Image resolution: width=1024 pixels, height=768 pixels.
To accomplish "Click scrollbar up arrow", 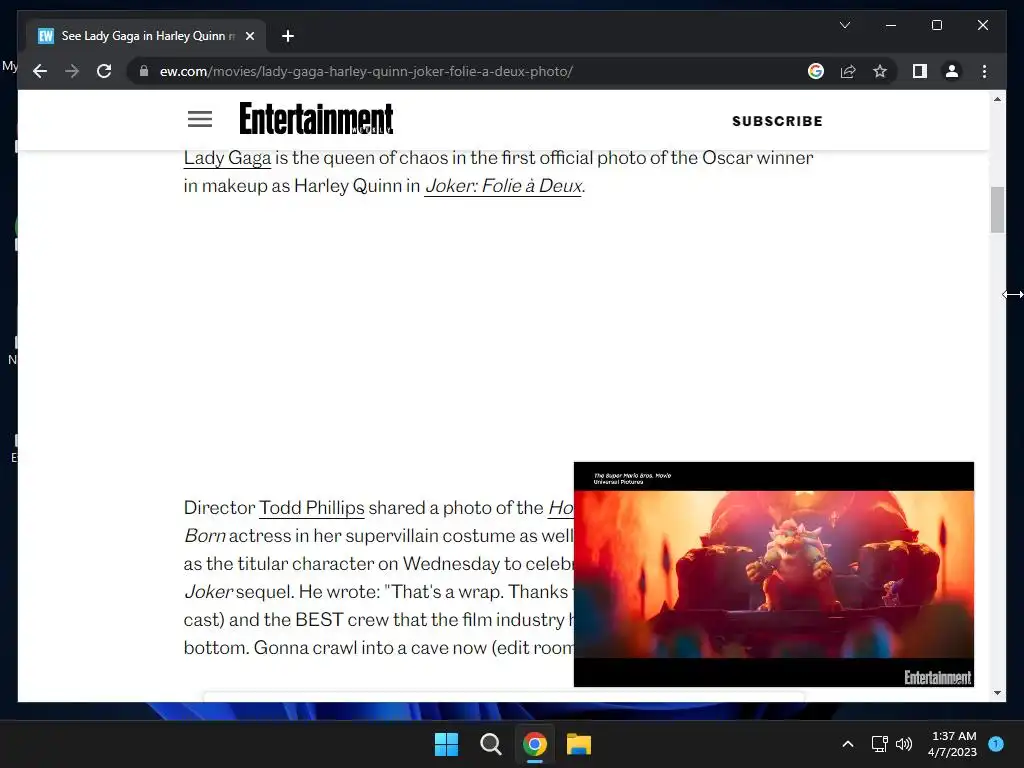I will click(997, 99).
